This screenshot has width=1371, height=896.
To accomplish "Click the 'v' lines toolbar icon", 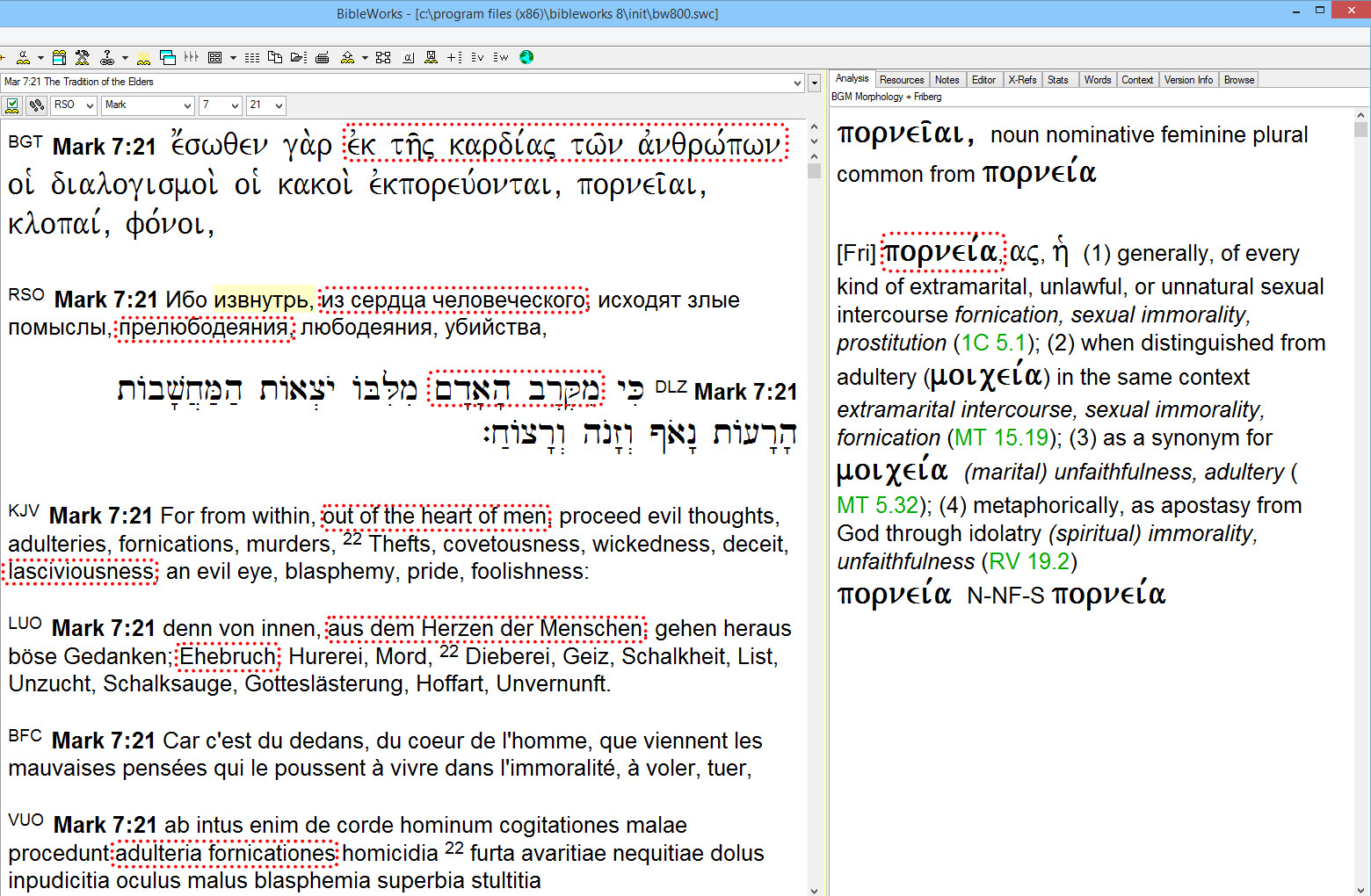I will 477,58.
